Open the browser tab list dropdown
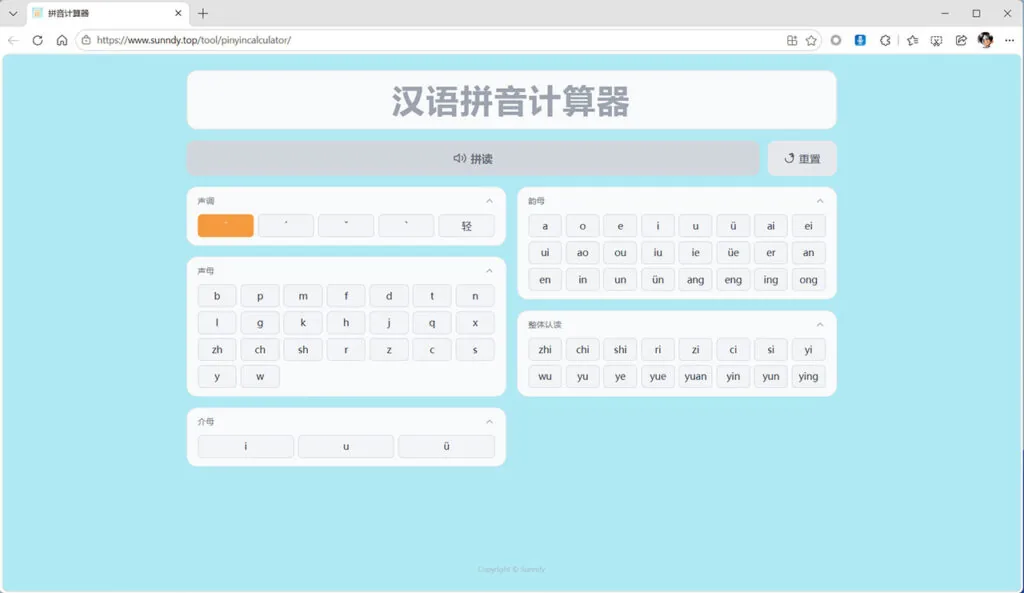The image size is (1024, 593). pos(13,13)
